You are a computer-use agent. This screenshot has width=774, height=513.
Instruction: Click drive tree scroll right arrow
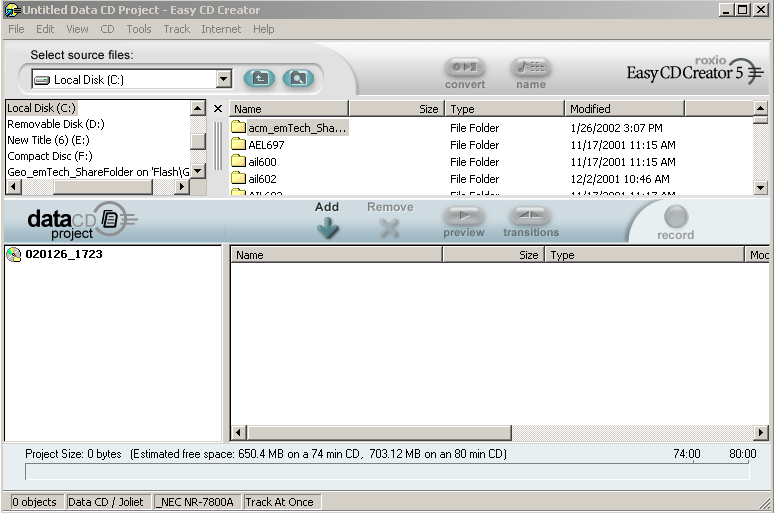tap(182, 187)
